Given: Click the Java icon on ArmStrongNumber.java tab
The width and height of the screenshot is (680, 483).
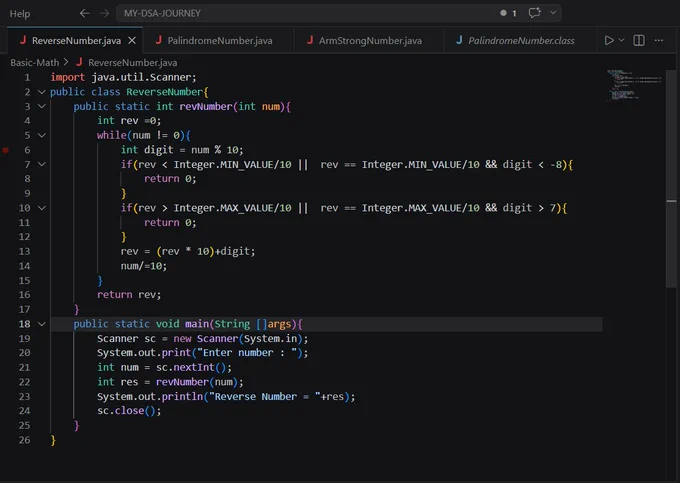Looking at the screenshot, I should (x=310, y=40).
